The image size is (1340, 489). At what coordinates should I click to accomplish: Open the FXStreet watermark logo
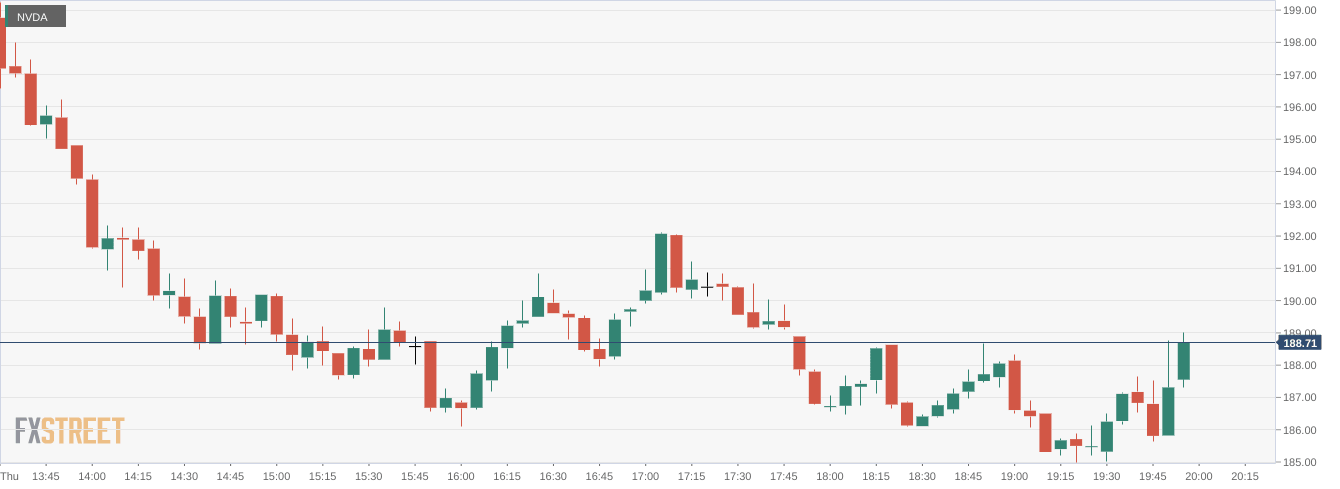[69, 431]
